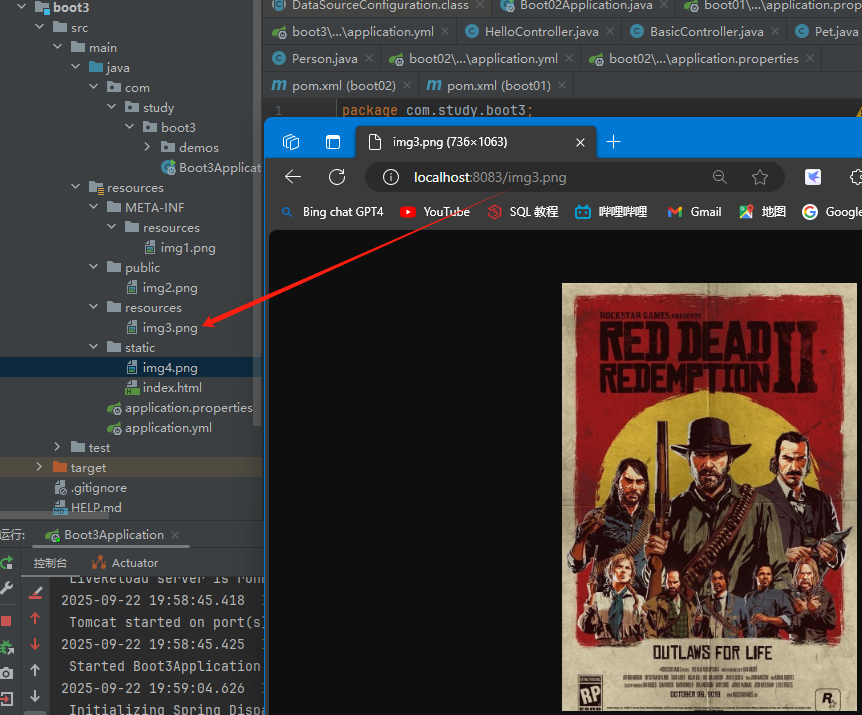
Task: Switch to the Actuator tab
Action: pyautogui.click(x=125, y=563)
